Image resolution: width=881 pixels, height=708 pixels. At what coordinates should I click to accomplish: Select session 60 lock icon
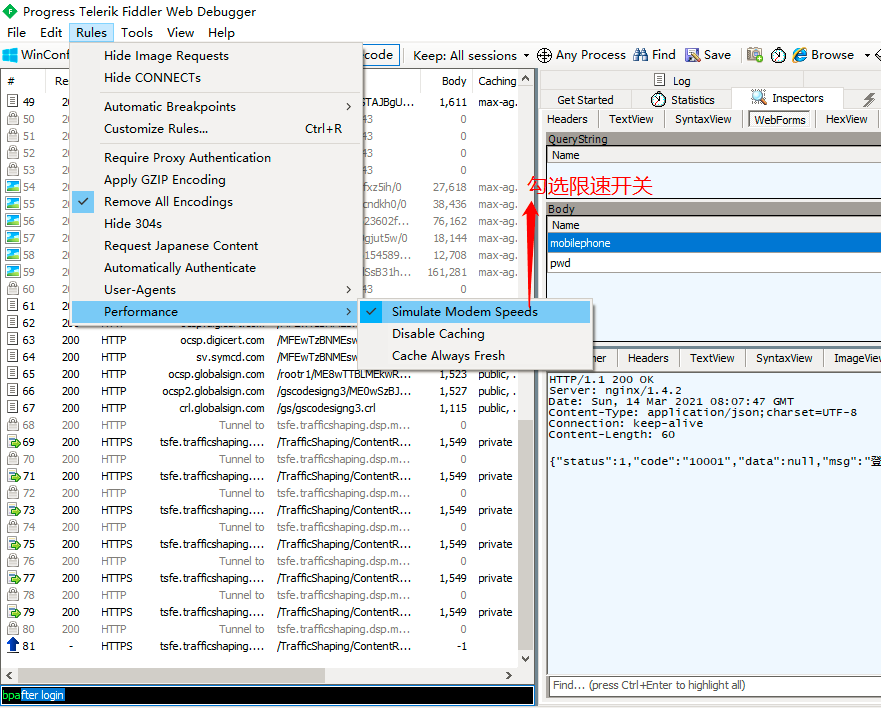pos(12,288)
